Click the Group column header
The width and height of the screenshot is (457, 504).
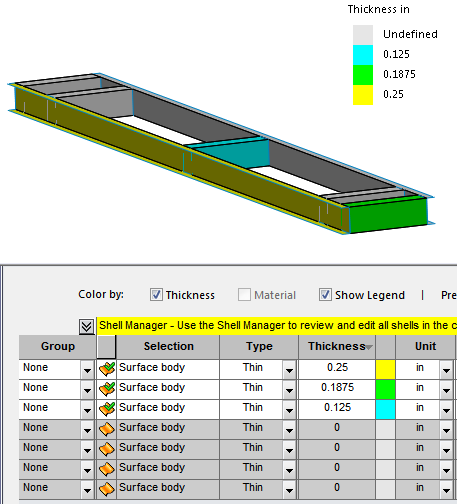57,347
